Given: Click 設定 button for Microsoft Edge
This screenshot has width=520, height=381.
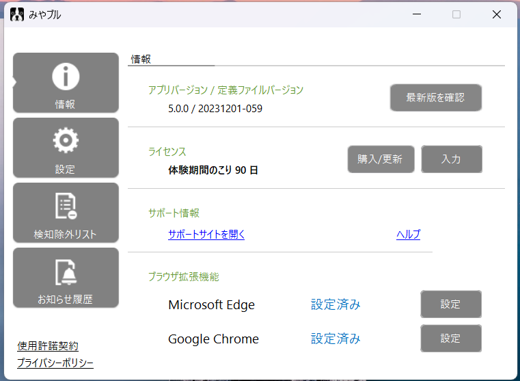Looking at the screenshot, I should [x=451, y=304].
